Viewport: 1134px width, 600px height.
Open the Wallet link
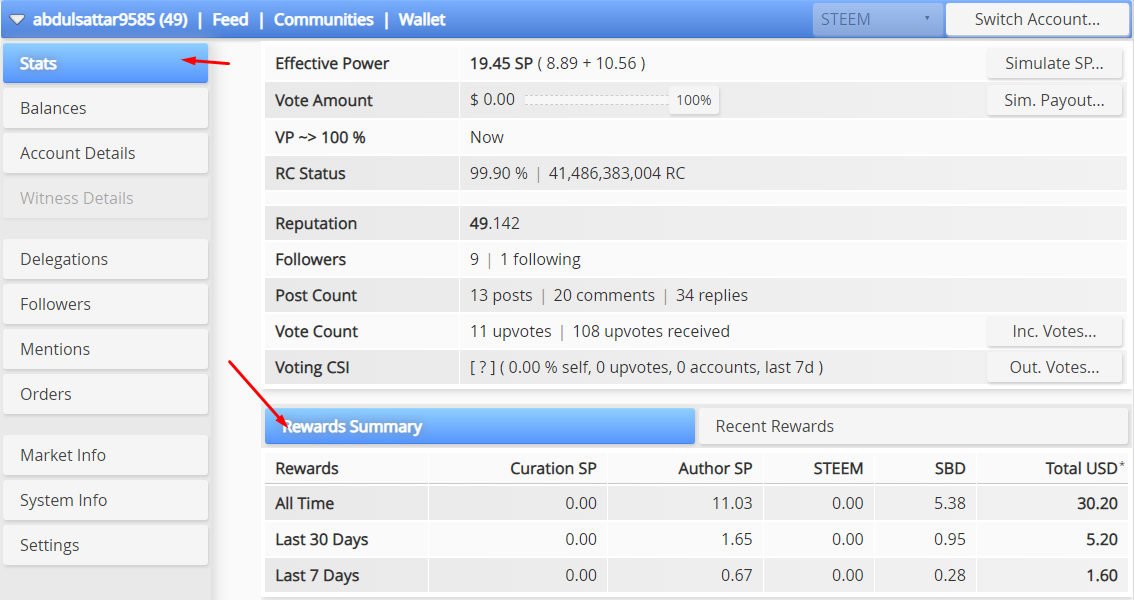[422, 20]
